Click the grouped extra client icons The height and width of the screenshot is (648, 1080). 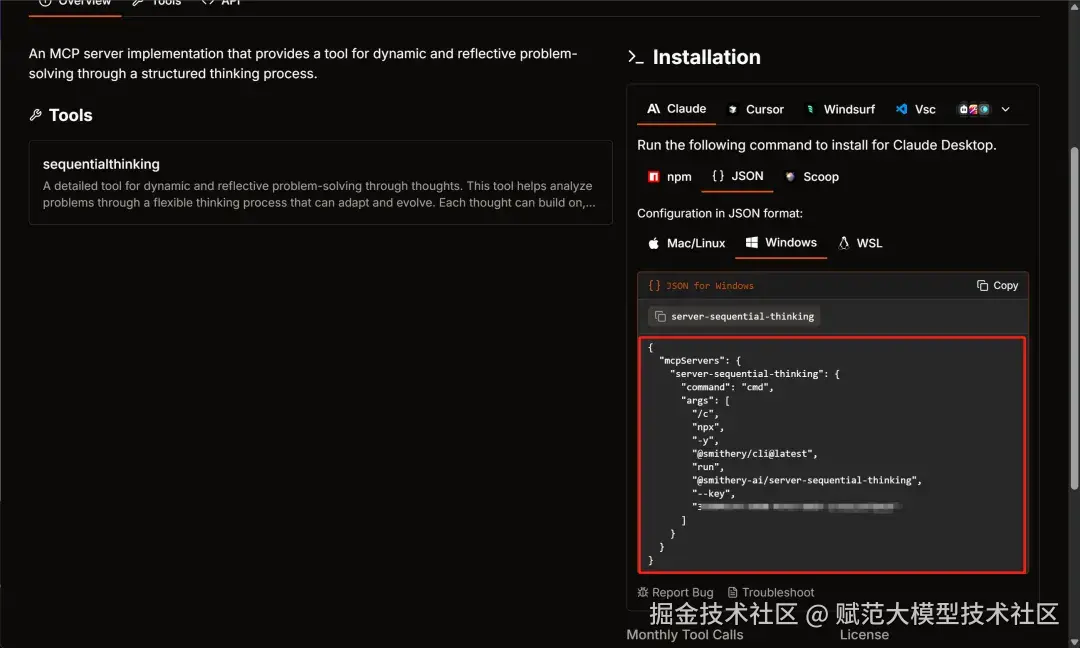point(974,109)
